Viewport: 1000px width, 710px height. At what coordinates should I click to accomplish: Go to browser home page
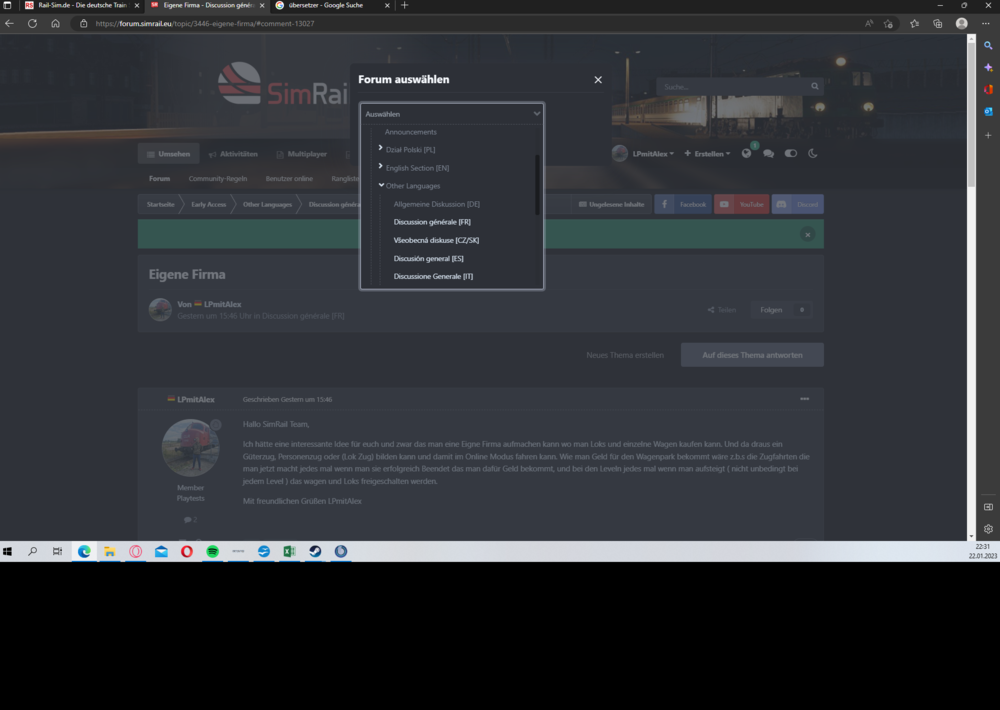[55, 24]
